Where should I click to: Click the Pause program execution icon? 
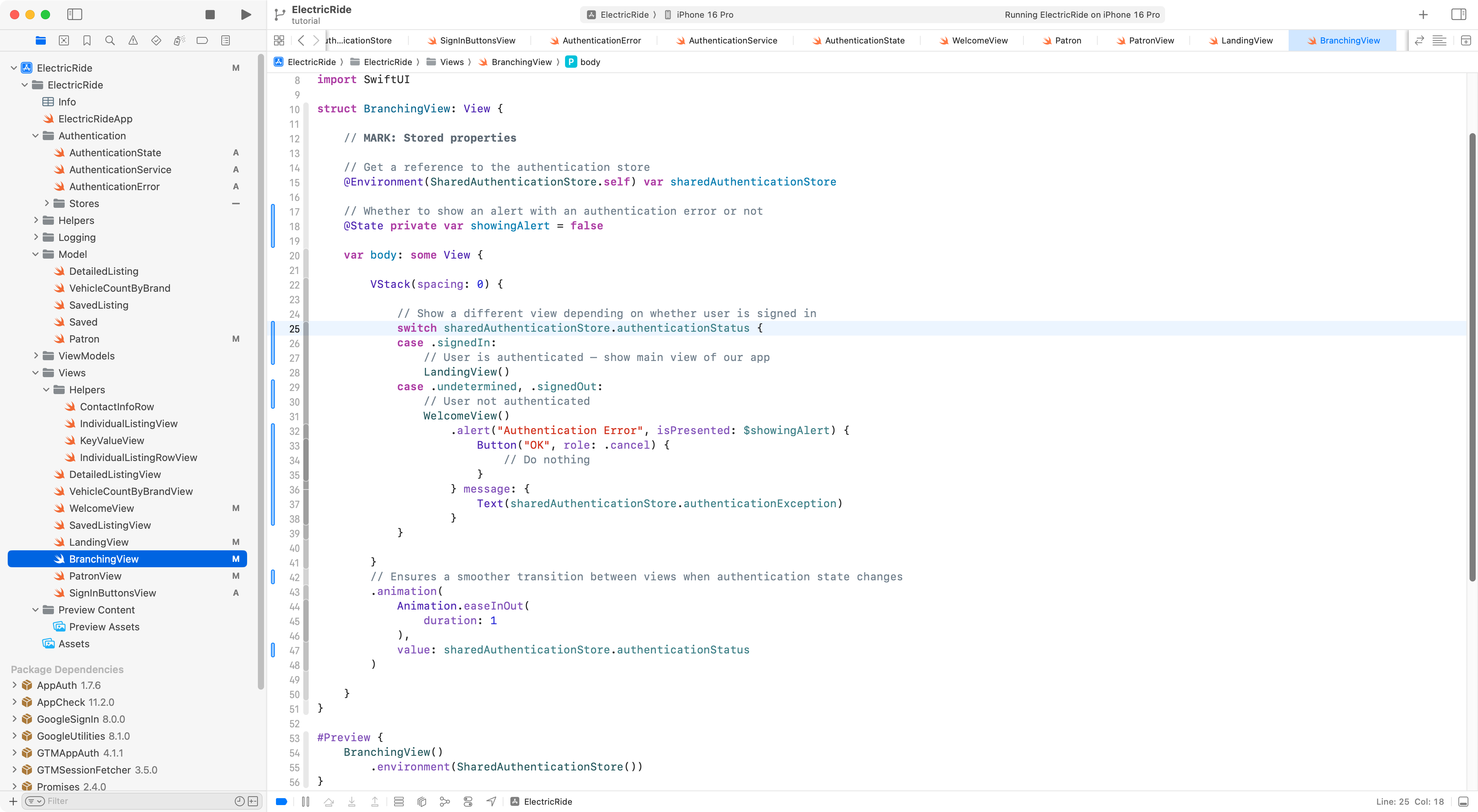coord(305,802)
